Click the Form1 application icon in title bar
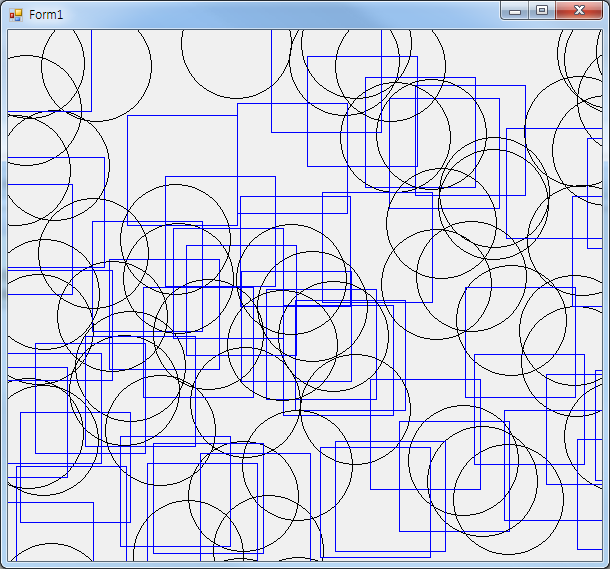The height and width of the screenshot is (569, 610). coord(16,15)
